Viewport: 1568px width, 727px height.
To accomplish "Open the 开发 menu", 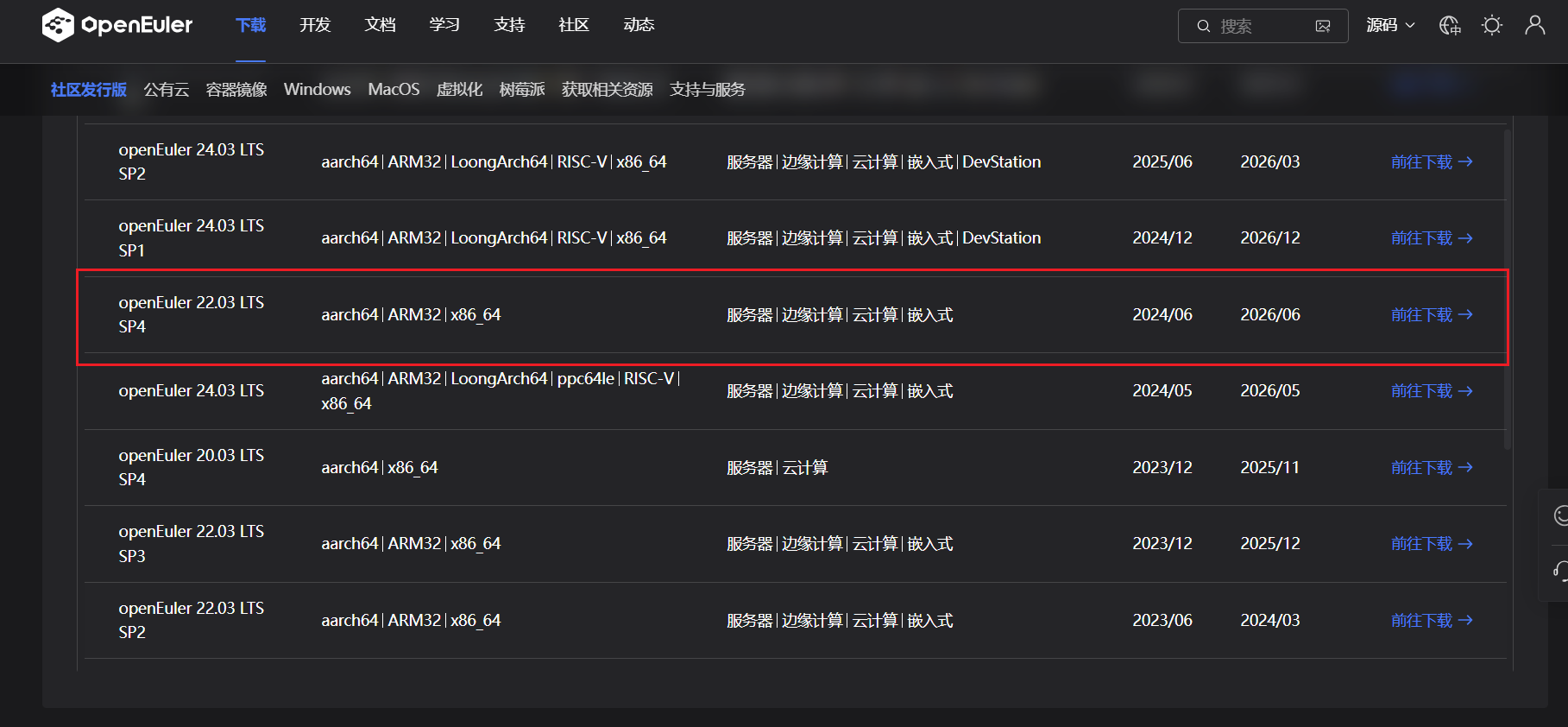I will 315,25.
